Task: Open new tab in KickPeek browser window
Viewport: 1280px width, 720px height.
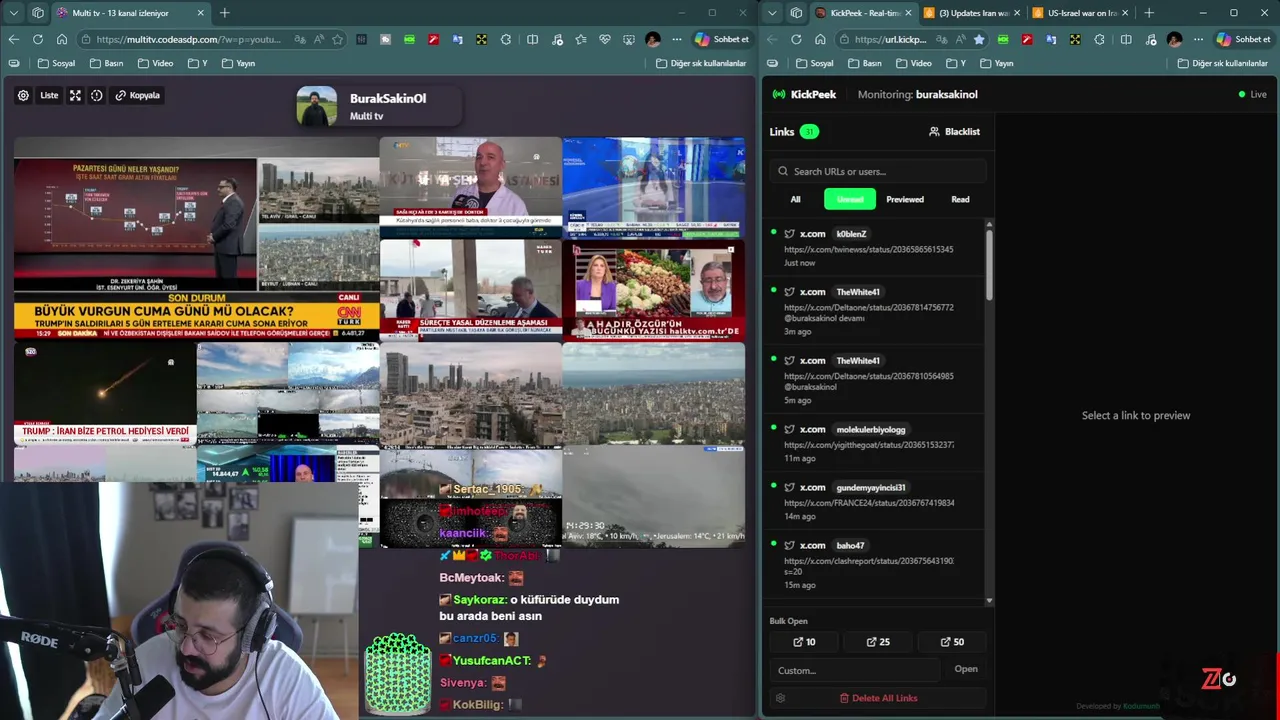Action: click(x=1148, y=13)
